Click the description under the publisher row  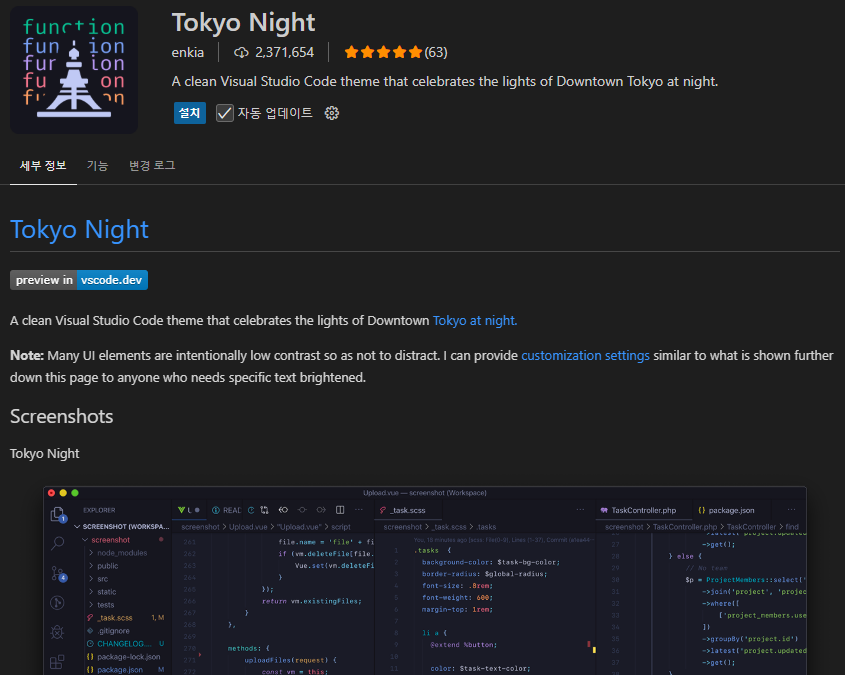point(445,81)
